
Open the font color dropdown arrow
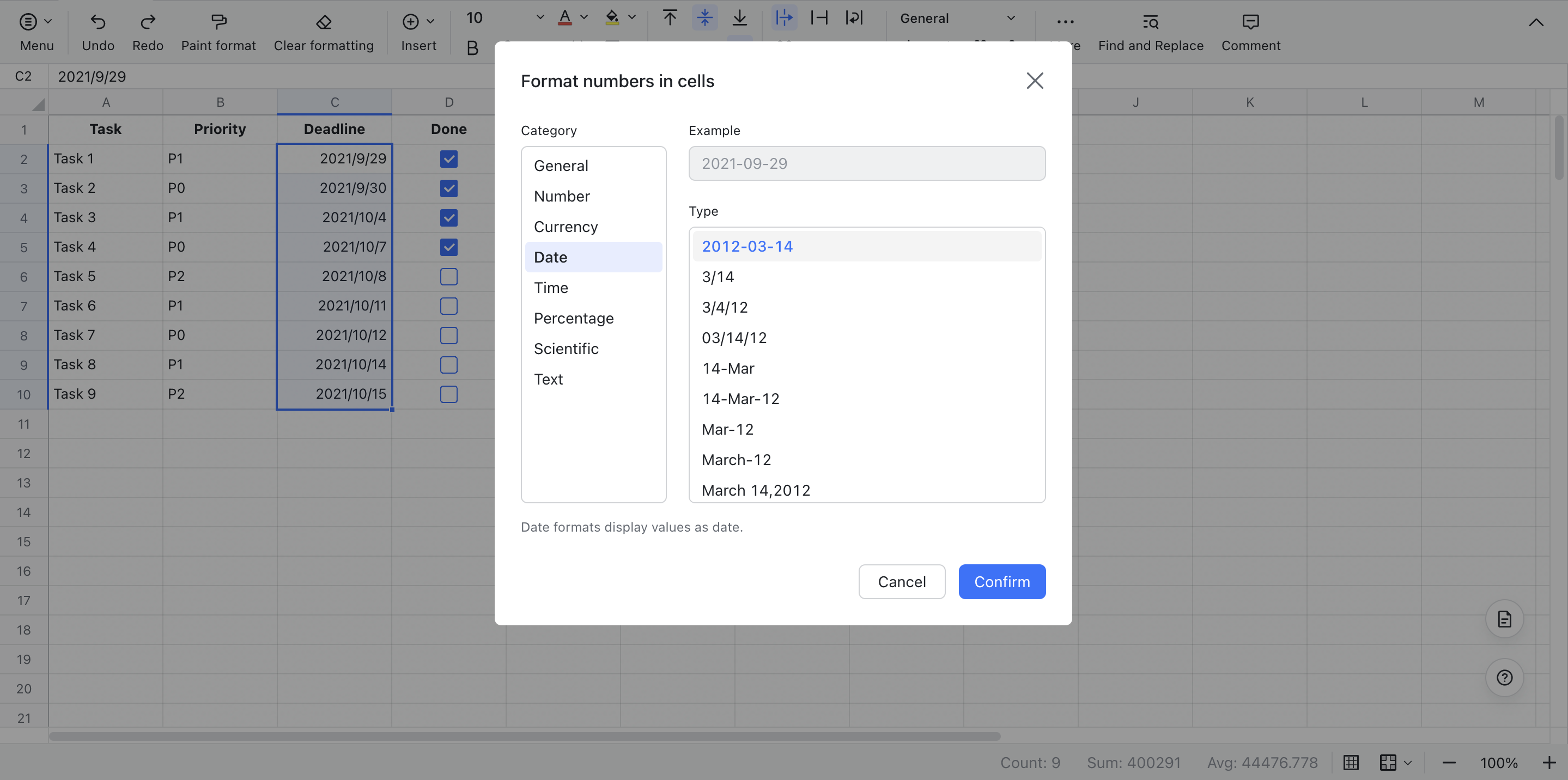[x=584, y=17]
